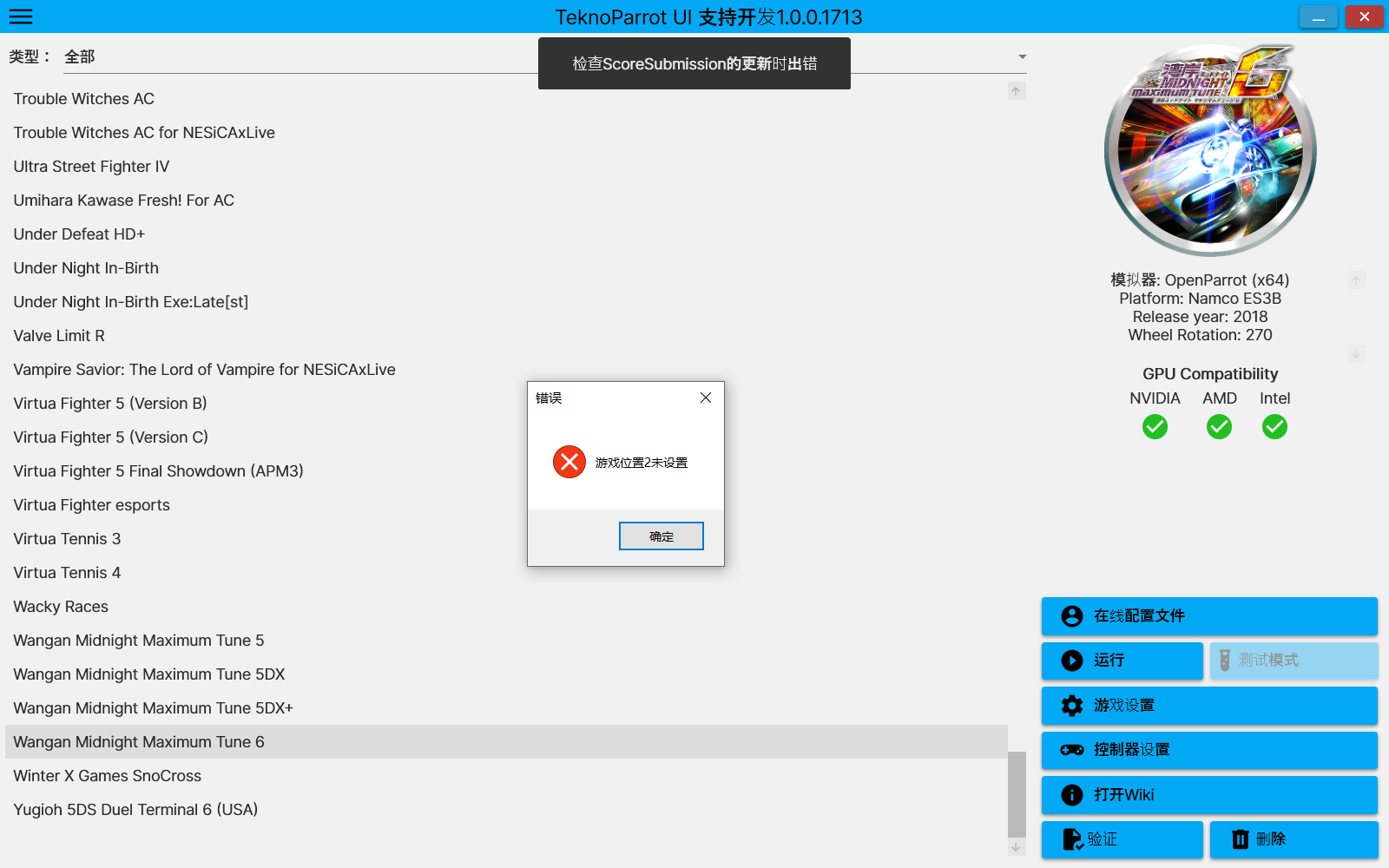The image size is (1389, 868).
Task: Click the play icon on 运行
Action: point(1072,661)
